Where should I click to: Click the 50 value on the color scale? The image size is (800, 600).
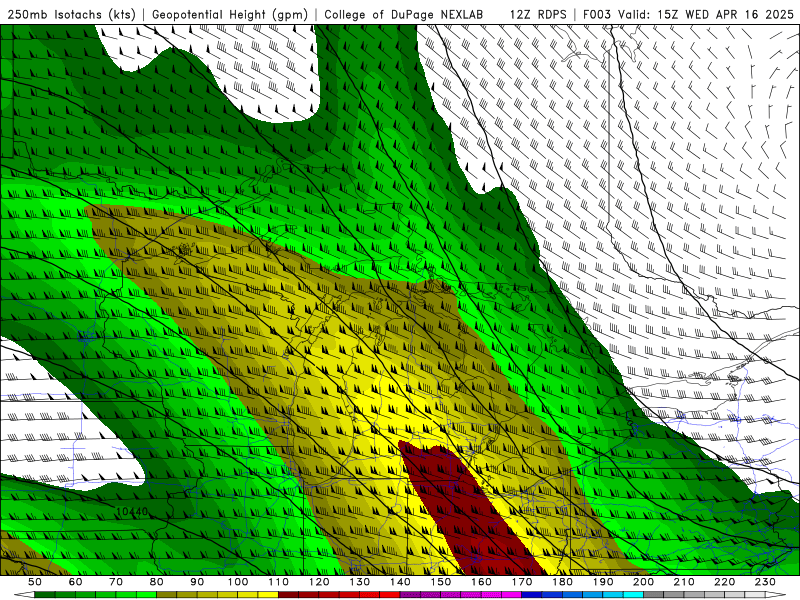coord(35,582)
